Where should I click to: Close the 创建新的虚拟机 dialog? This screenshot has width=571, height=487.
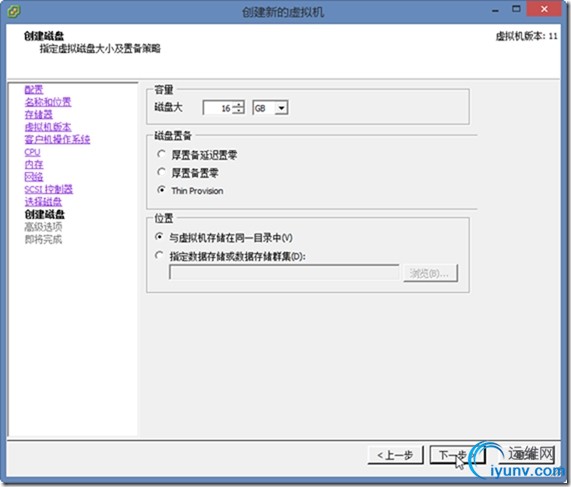coord(544,9)
